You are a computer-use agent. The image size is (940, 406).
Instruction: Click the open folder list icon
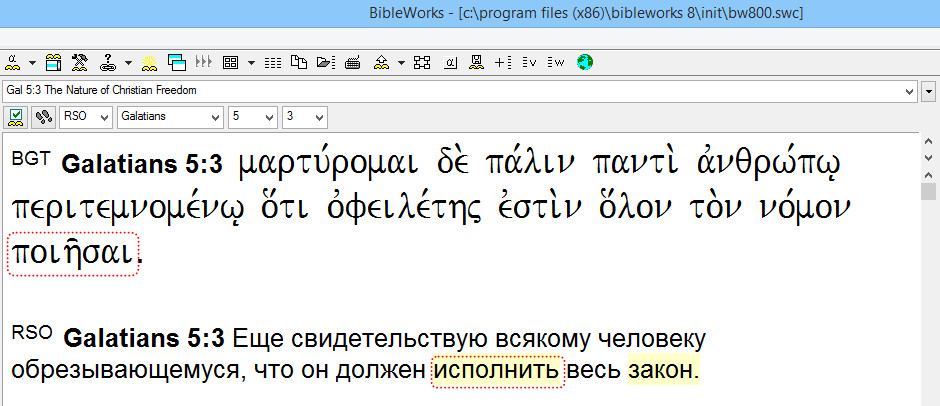(326, 62)
